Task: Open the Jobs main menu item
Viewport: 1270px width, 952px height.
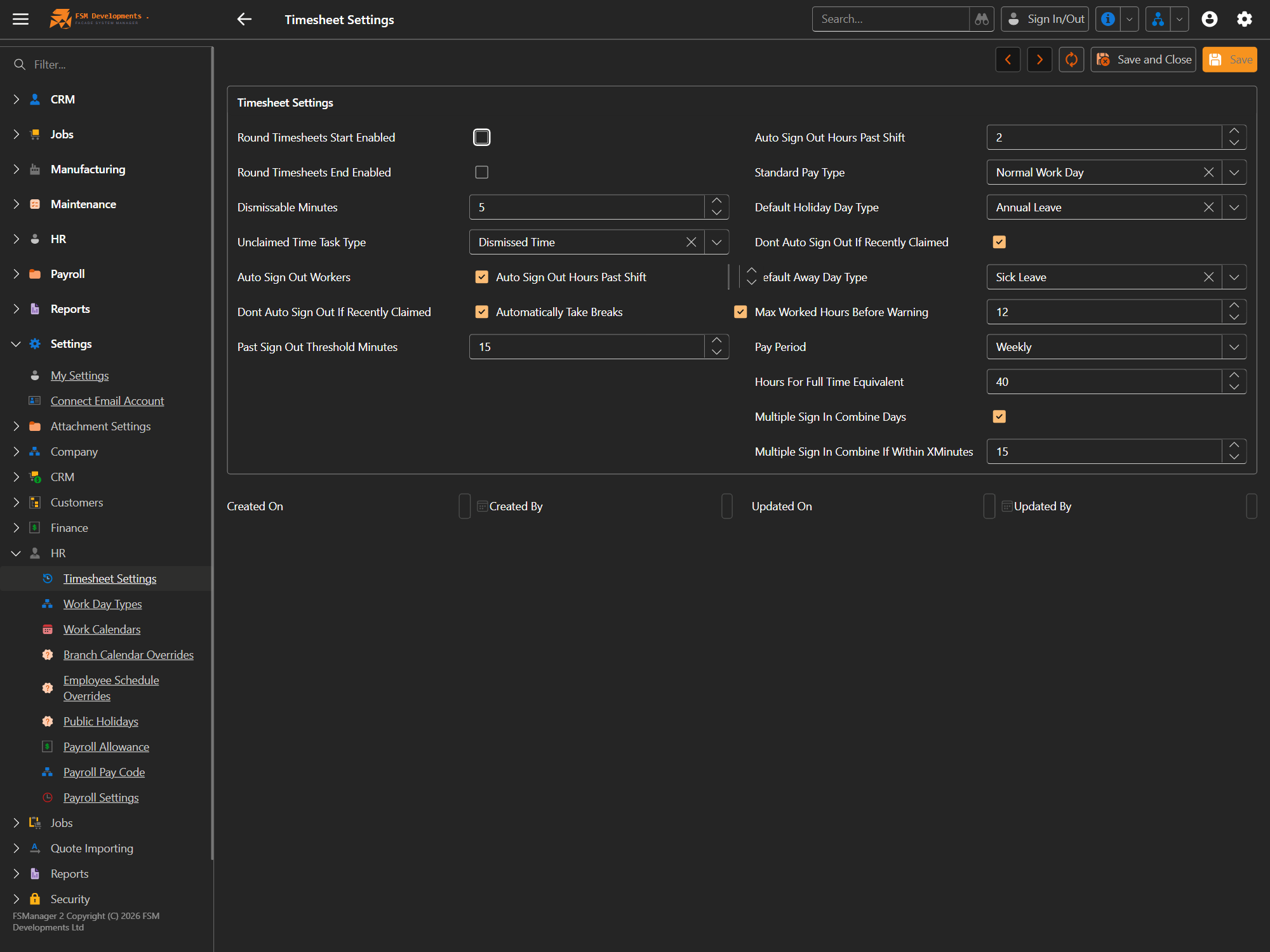Action: (x=62, y=135)
